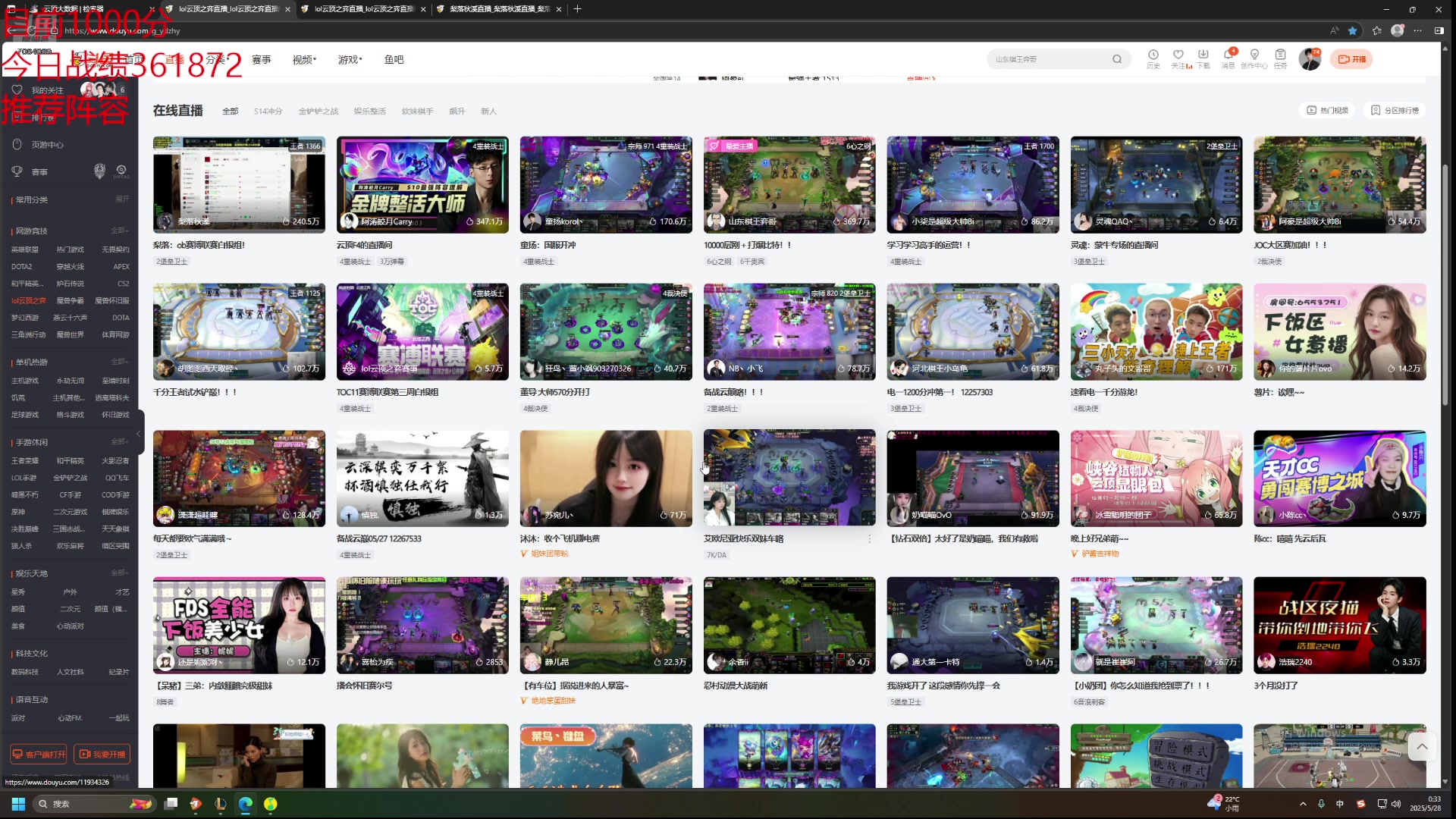Click the 客户端打开 button
Image resolution: width=1456 pixels, height=819 pixels.
[x=39, y=754]
